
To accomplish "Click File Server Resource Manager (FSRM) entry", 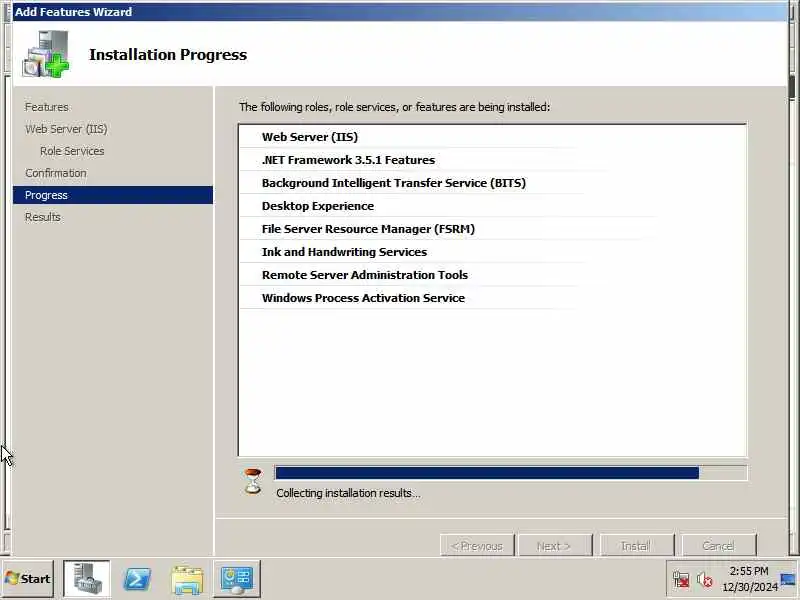I will tap(368, 229).
